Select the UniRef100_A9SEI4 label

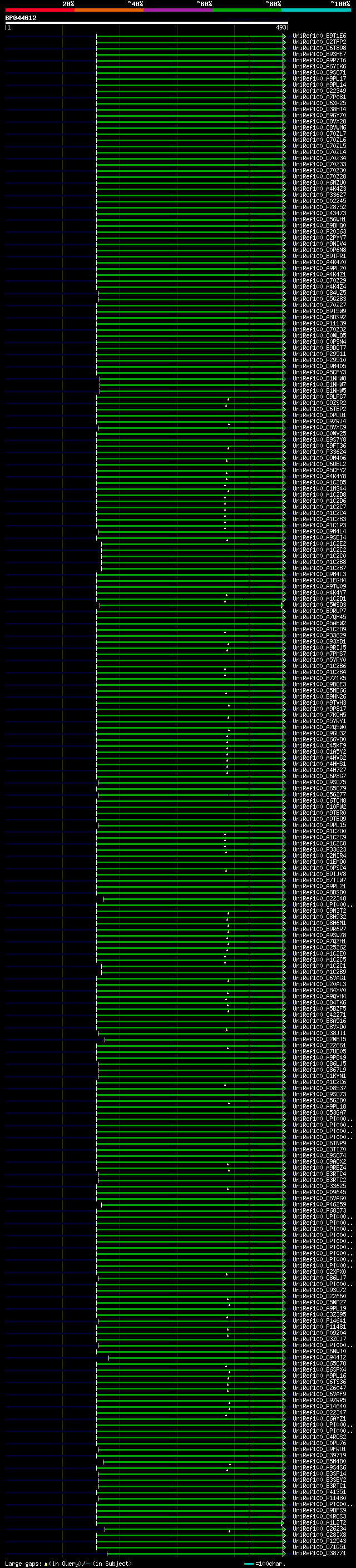click(319, 537)
